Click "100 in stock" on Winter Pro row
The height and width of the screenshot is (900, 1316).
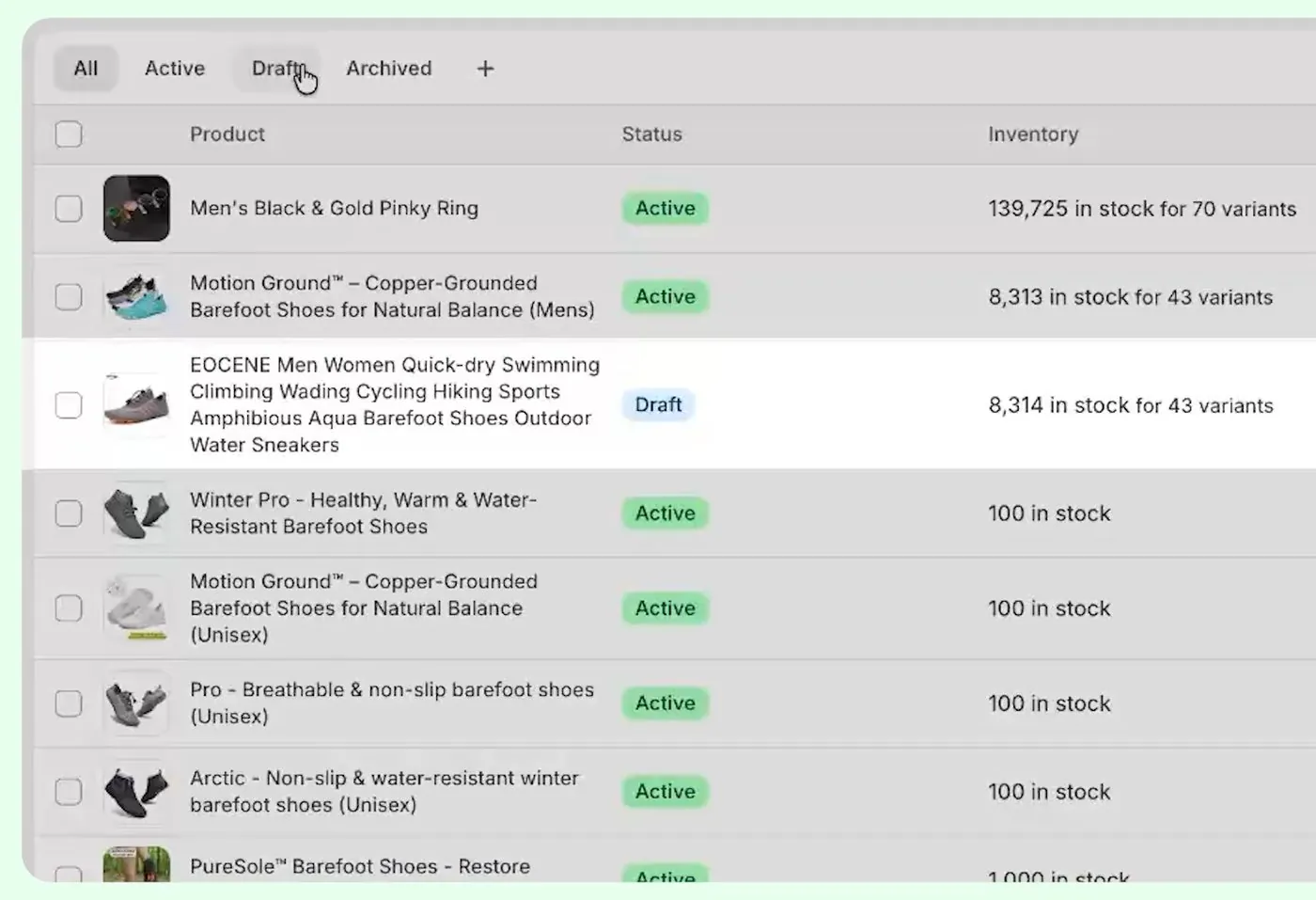pos(1049,513)
